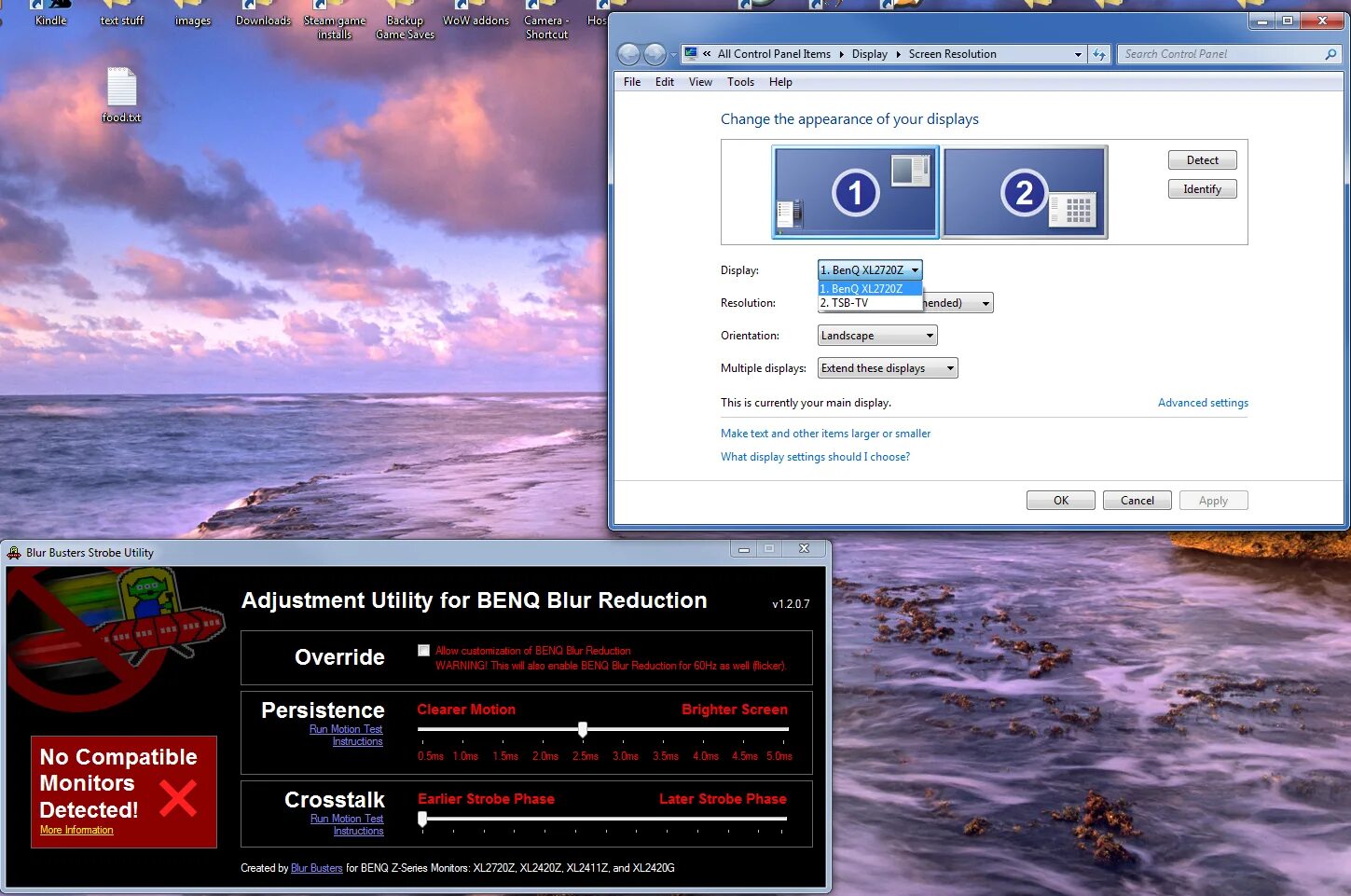Open the Display dropdown showing BenQ XL2720Z
The width and height of the screenshot is (1351, 896).
(870, 270)
